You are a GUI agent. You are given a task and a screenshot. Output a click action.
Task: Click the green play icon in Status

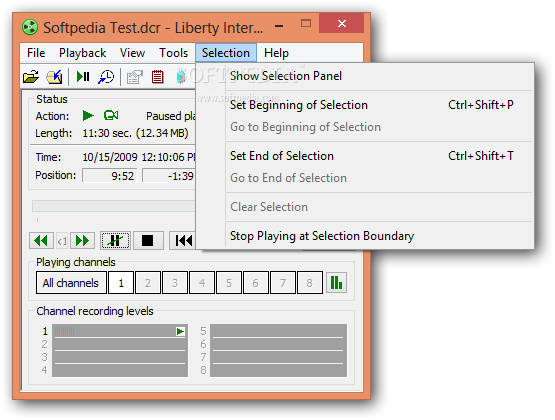click(x=88, y=115)
